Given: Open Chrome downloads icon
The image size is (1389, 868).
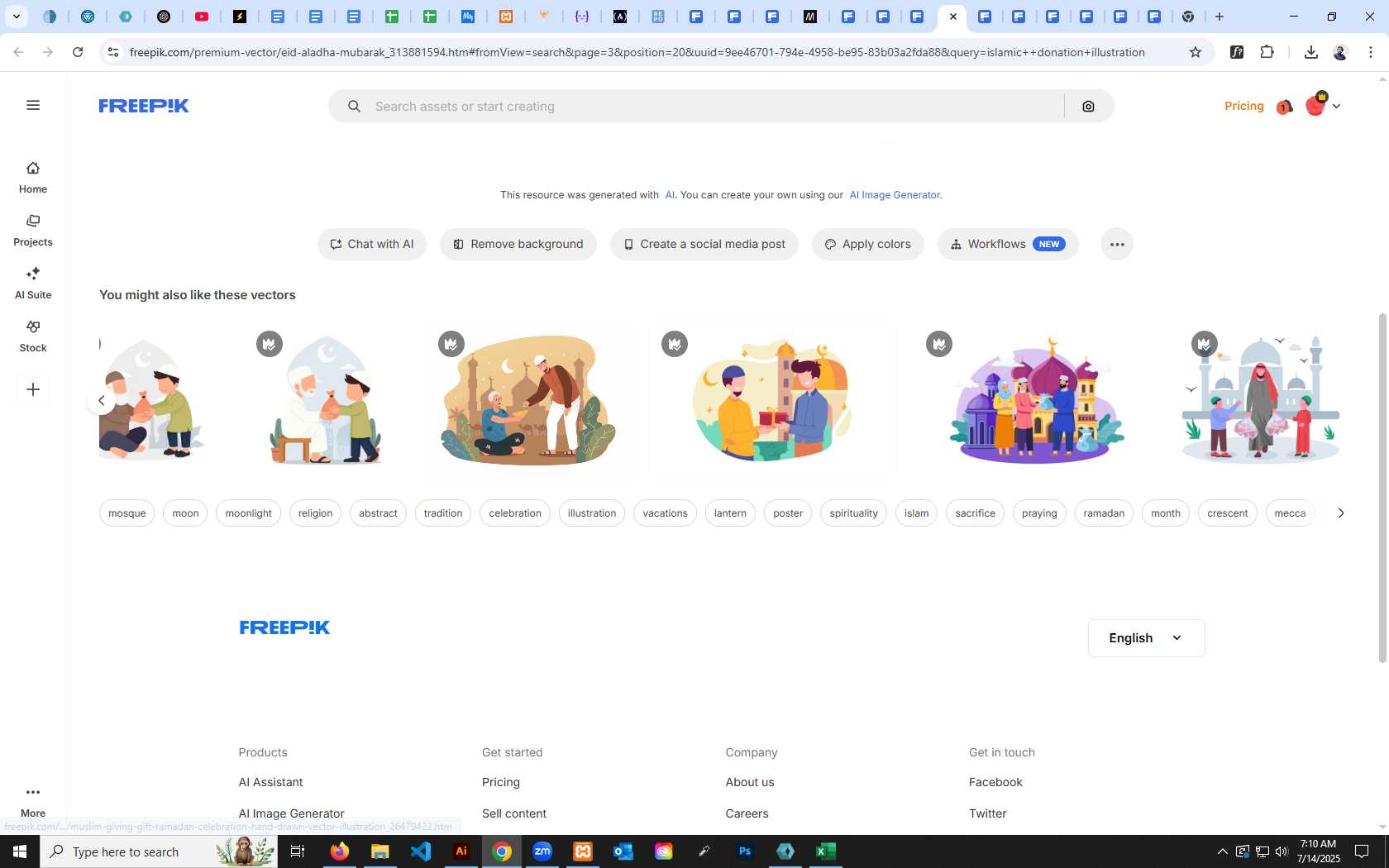Looking at the screenshot, I should click(1311, 52).
